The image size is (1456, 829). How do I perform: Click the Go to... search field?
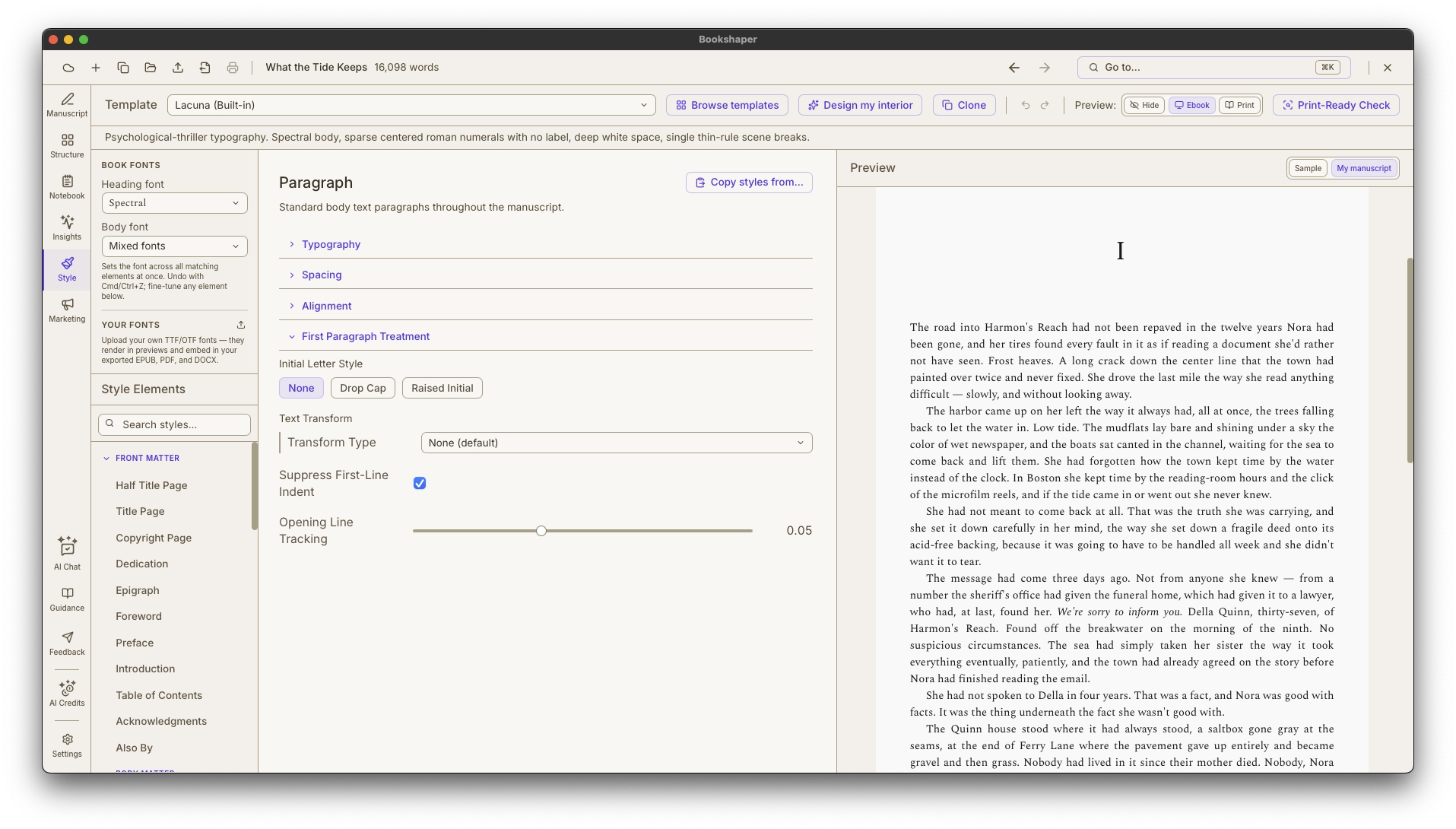(x=1213, y=68)
